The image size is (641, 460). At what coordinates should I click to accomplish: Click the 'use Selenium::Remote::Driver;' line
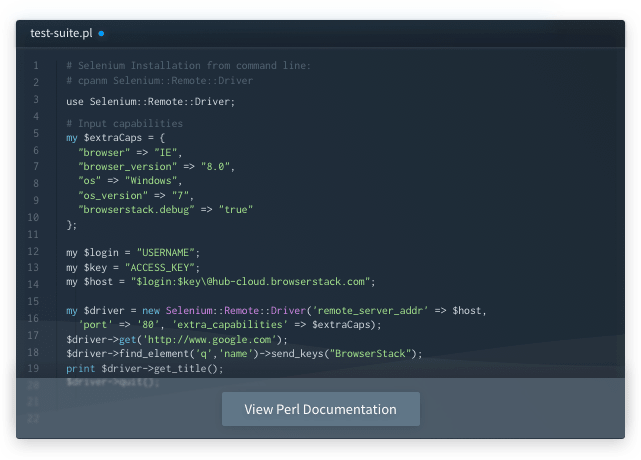coord(150,101)
